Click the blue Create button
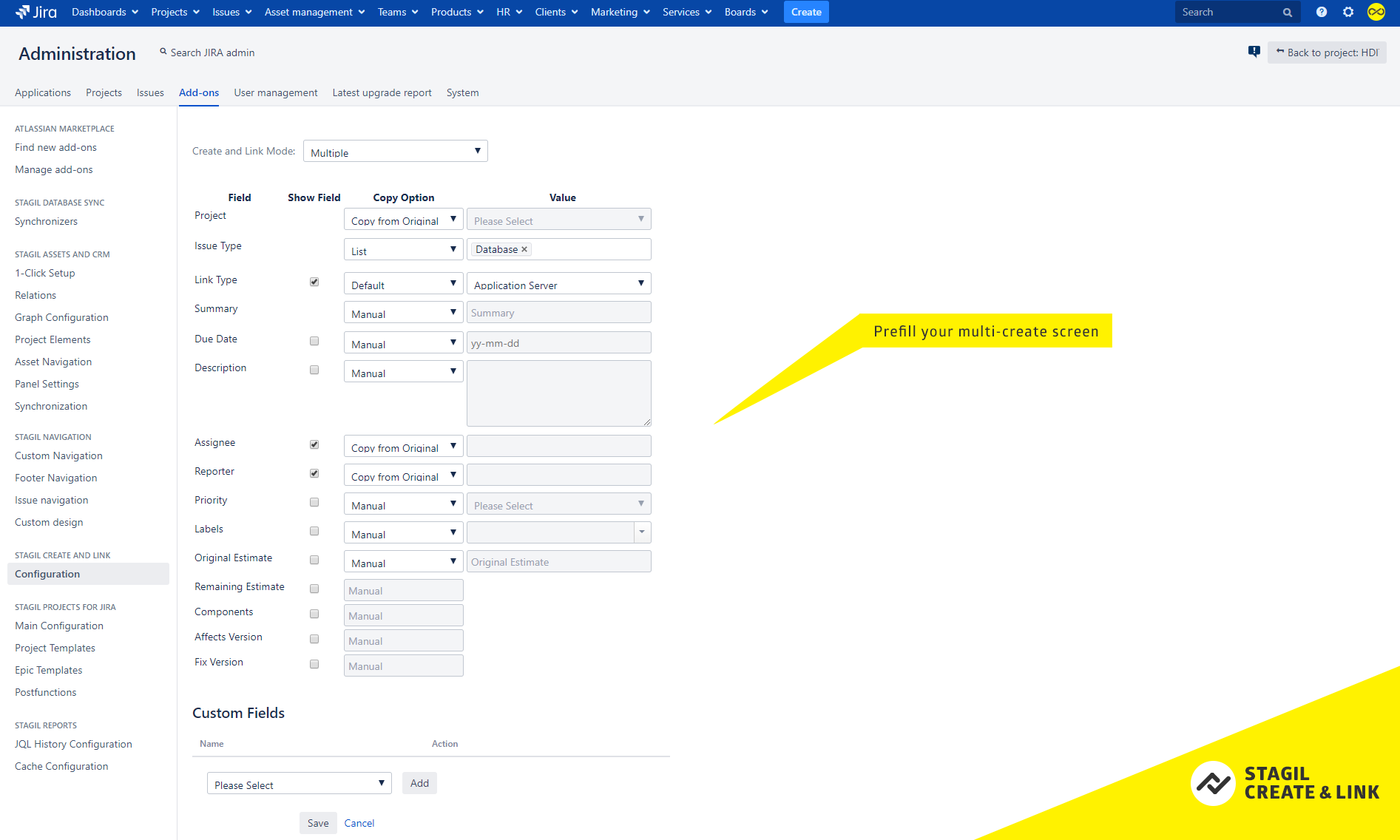The width and height of the screenshot is (1400, 840). point(806,12)
